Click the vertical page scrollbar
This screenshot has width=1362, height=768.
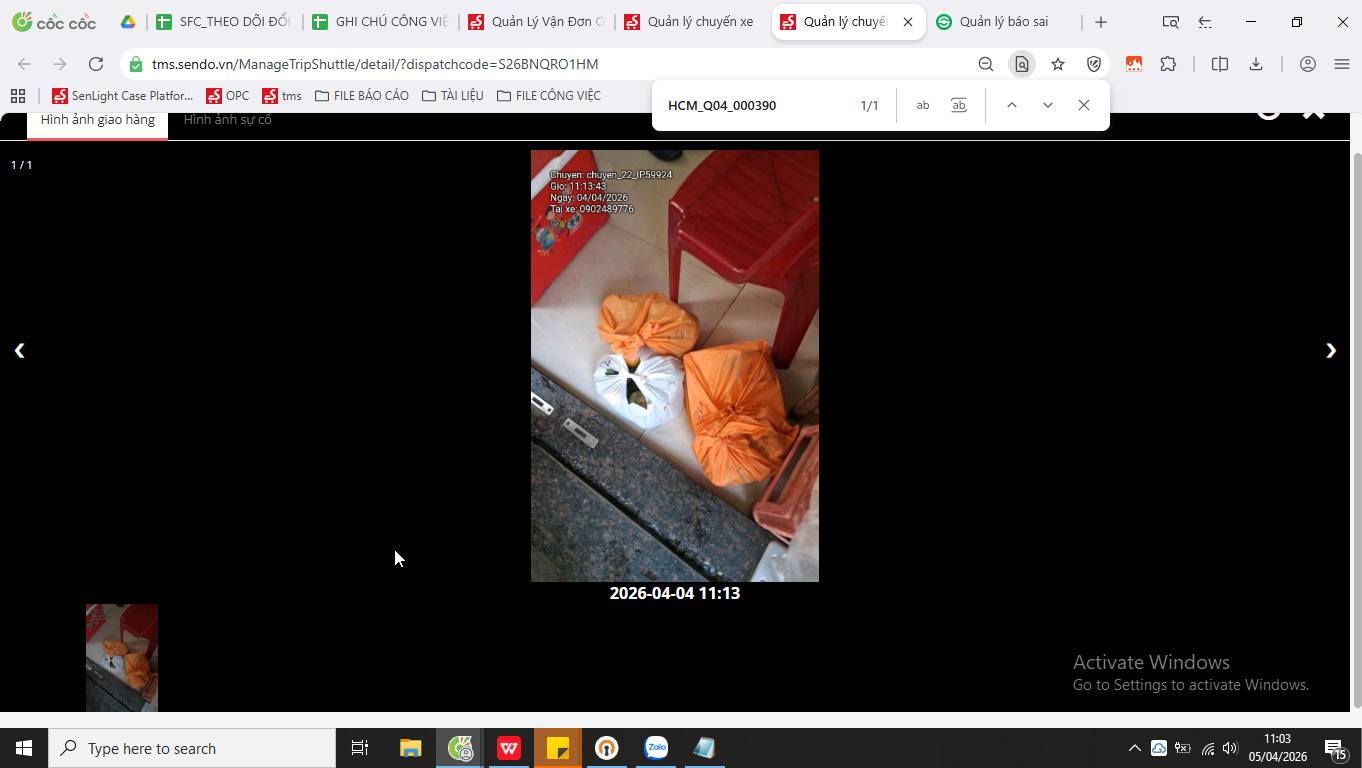coord(1356,430)
